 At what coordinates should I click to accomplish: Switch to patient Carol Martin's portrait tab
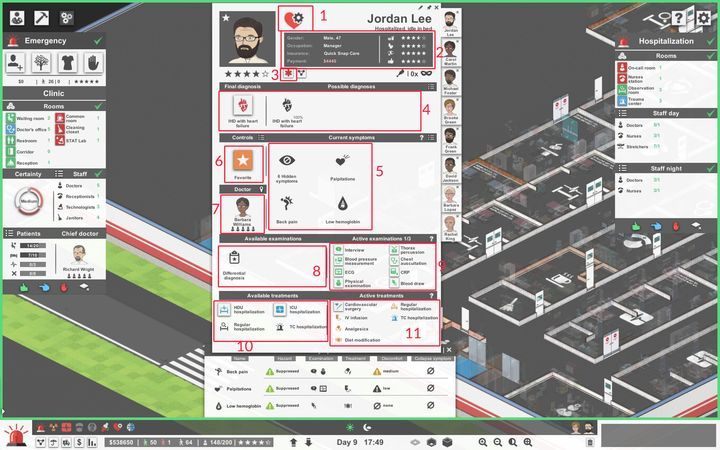coord(450,51)
